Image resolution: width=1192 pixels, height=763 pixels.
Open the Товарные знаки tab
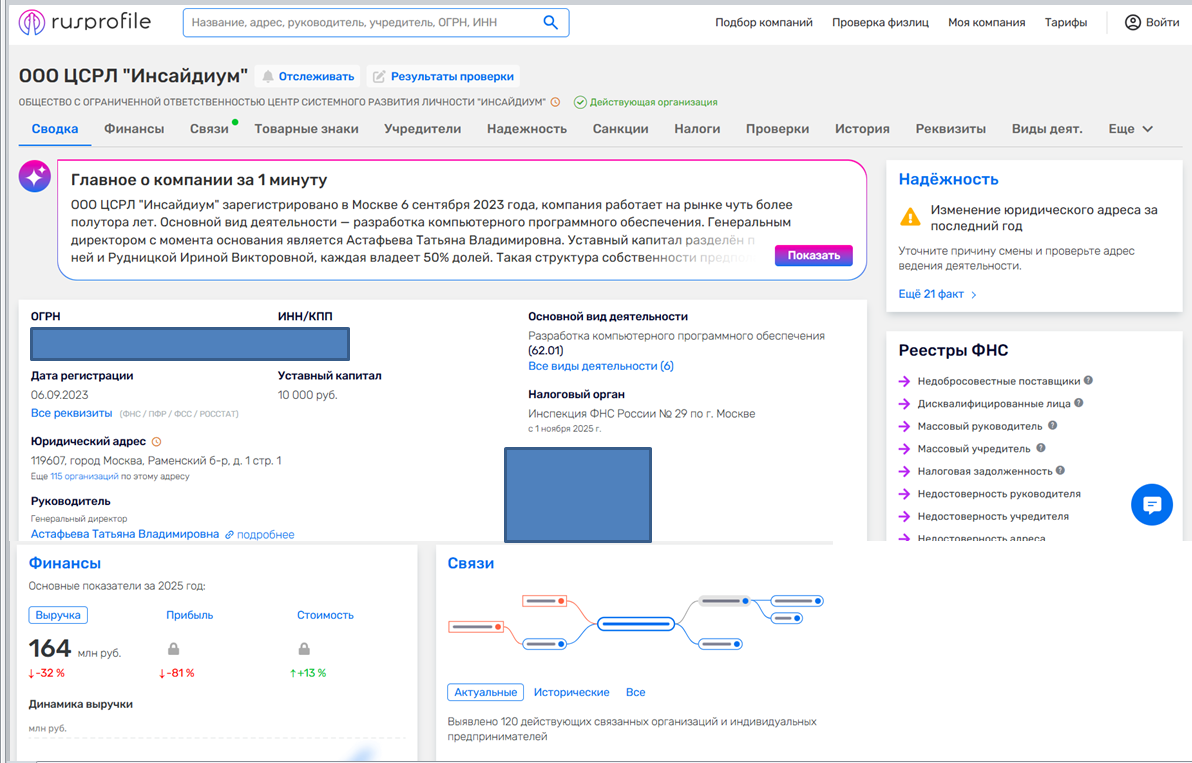click(x=306, y=129)
